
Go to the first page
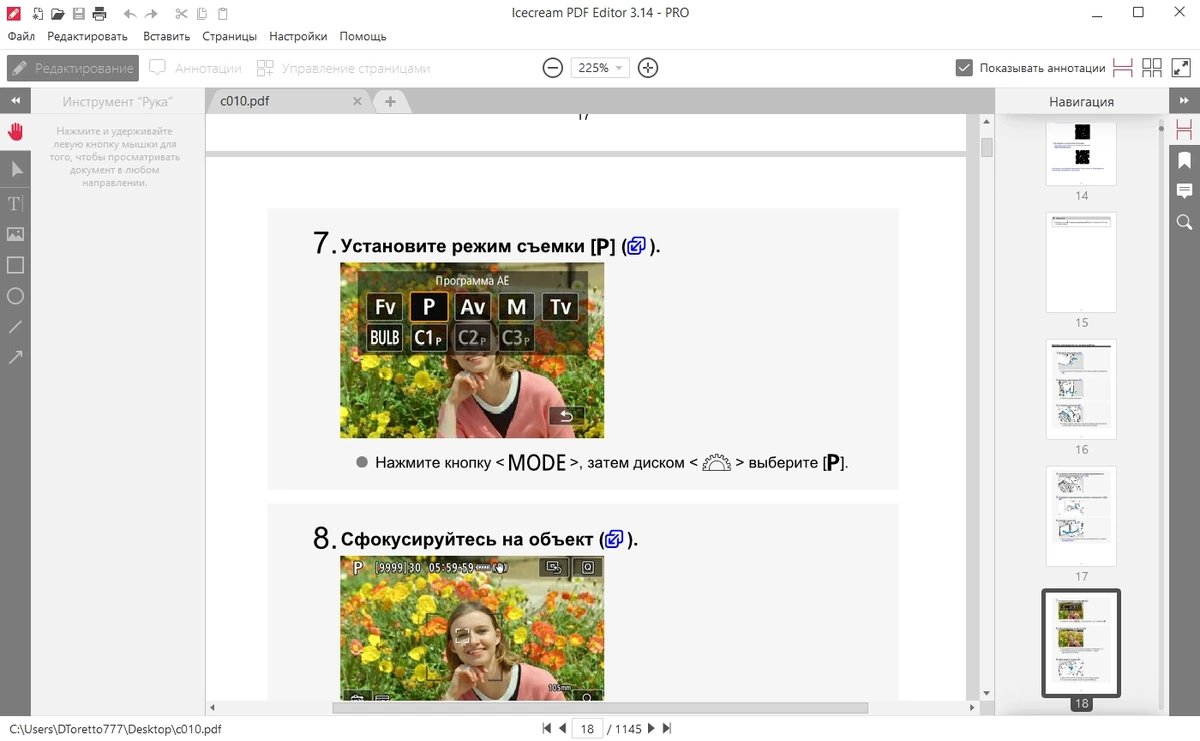pos(546,729)
